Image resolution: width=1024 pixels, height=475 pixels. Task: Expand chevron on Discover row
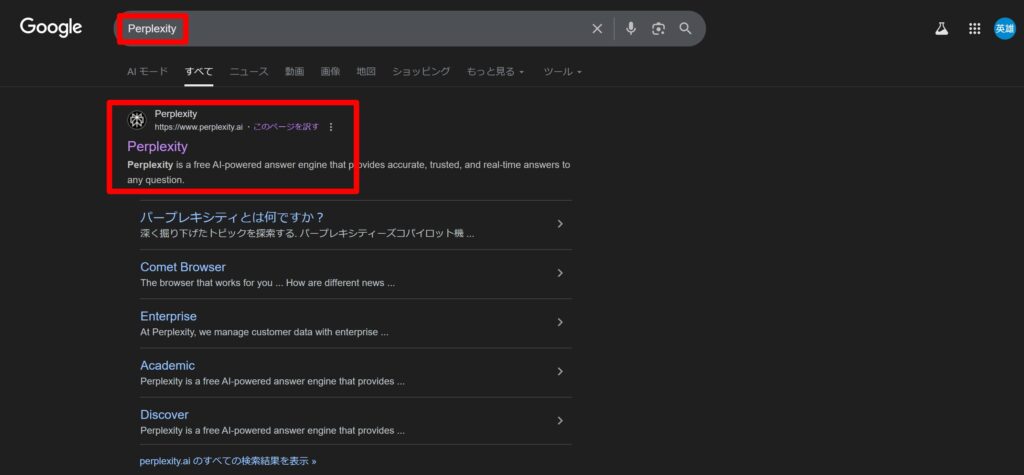click(560, 421)
